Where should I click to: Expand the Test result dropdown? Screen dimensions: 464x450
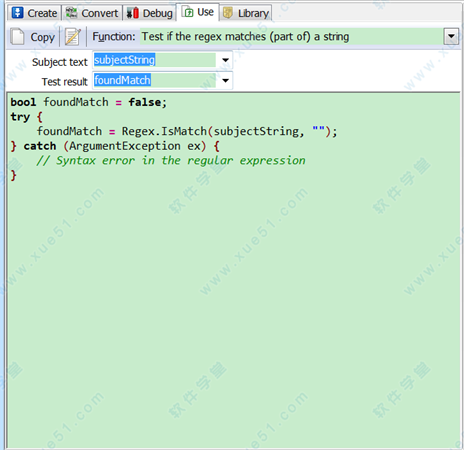225,80
